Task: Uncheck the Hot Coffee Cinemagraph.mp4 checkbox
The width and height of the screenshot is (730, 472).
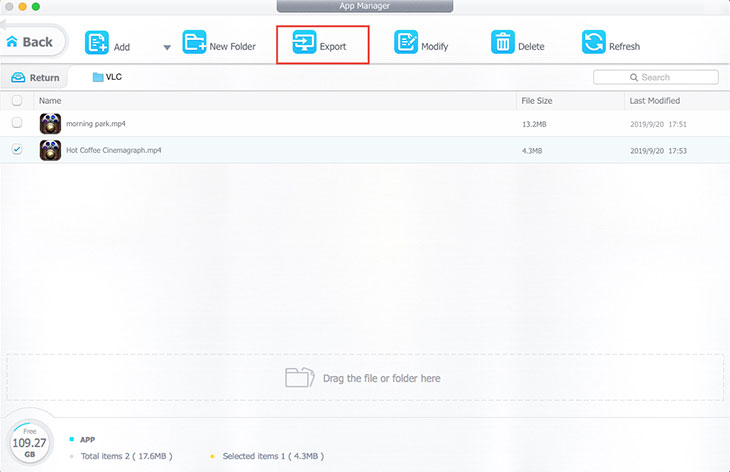Action: [x=16, y=150]
